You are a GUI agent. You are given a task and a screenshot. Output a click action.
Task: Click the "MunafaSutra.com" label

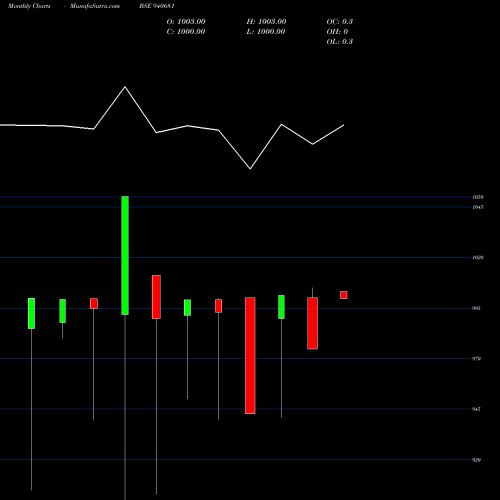(95, 6)
